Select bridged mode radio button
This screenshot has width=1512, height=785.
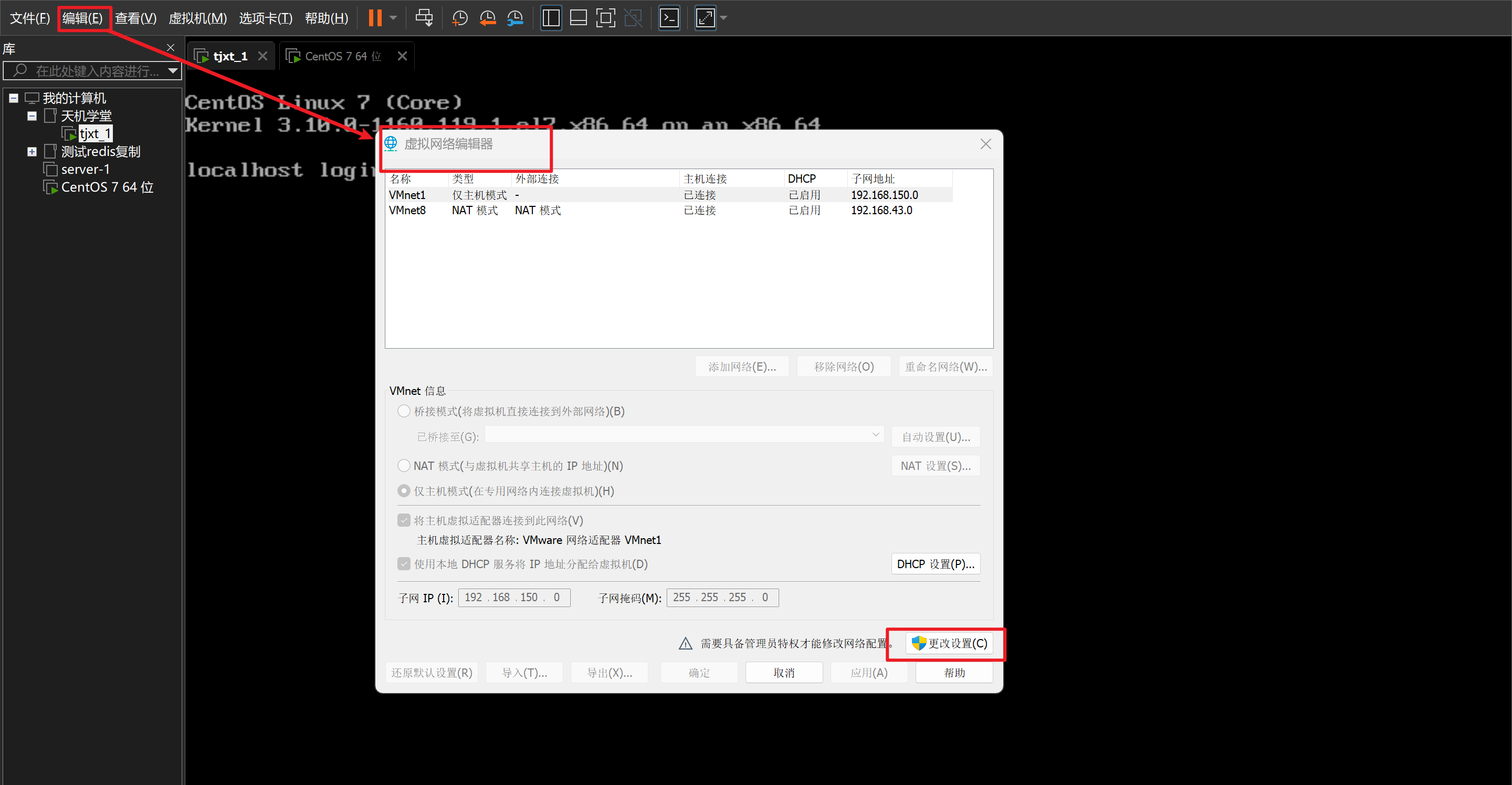click(x=404, y=412)
